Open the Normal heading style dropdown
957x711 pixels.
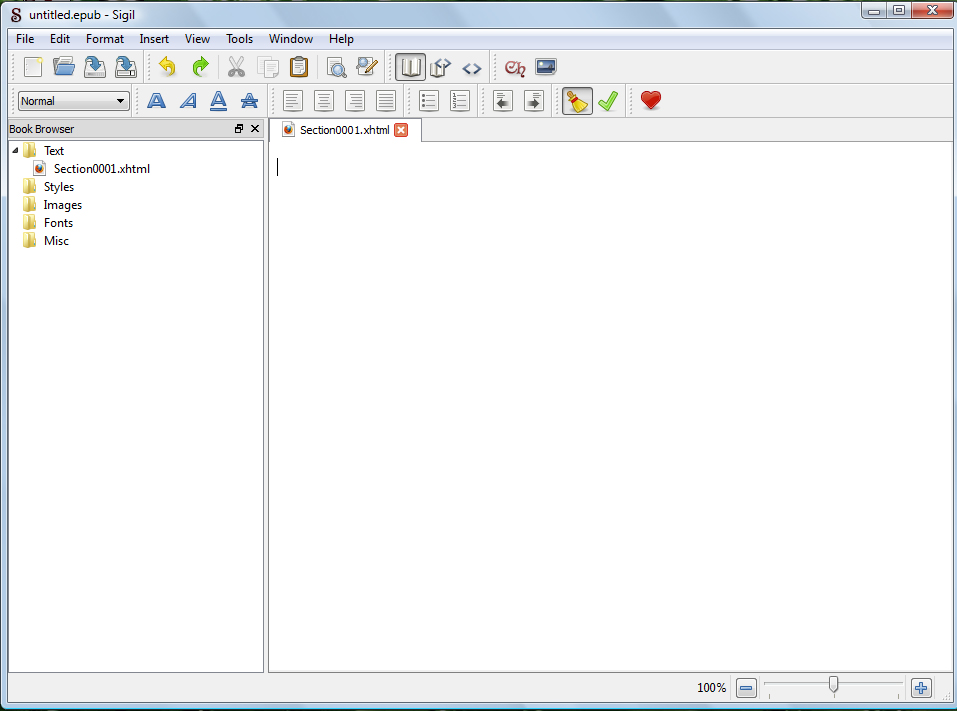click(x=74, y=101)
